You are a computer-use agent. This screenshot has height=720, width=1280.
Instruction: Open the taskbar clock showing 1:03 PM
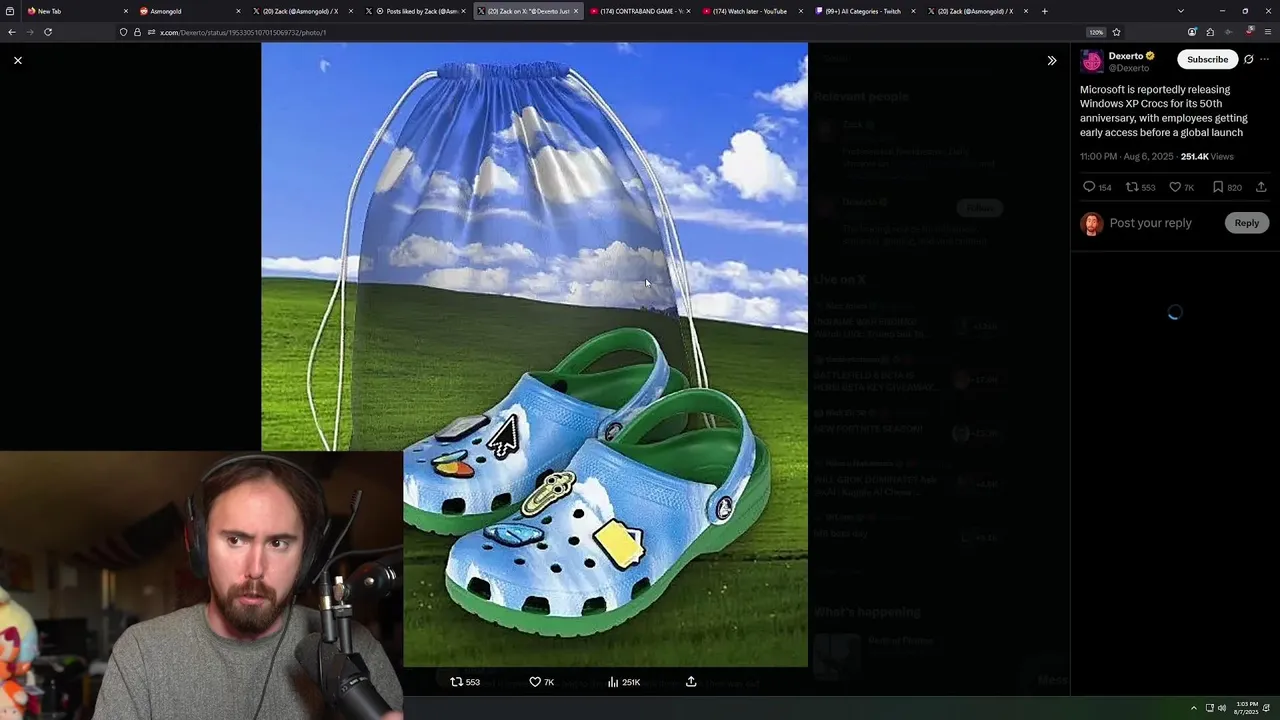[x=1245, y=708]
